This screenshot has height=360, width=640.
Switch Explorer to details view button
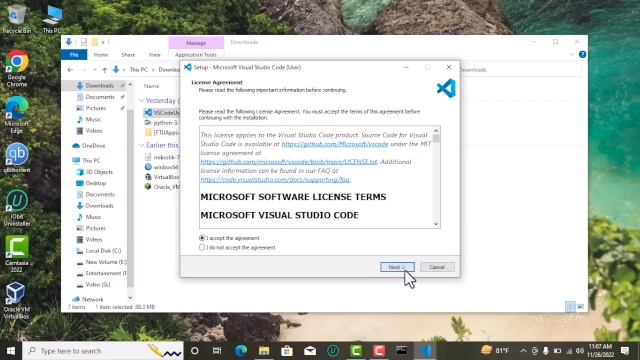point(570,307)
